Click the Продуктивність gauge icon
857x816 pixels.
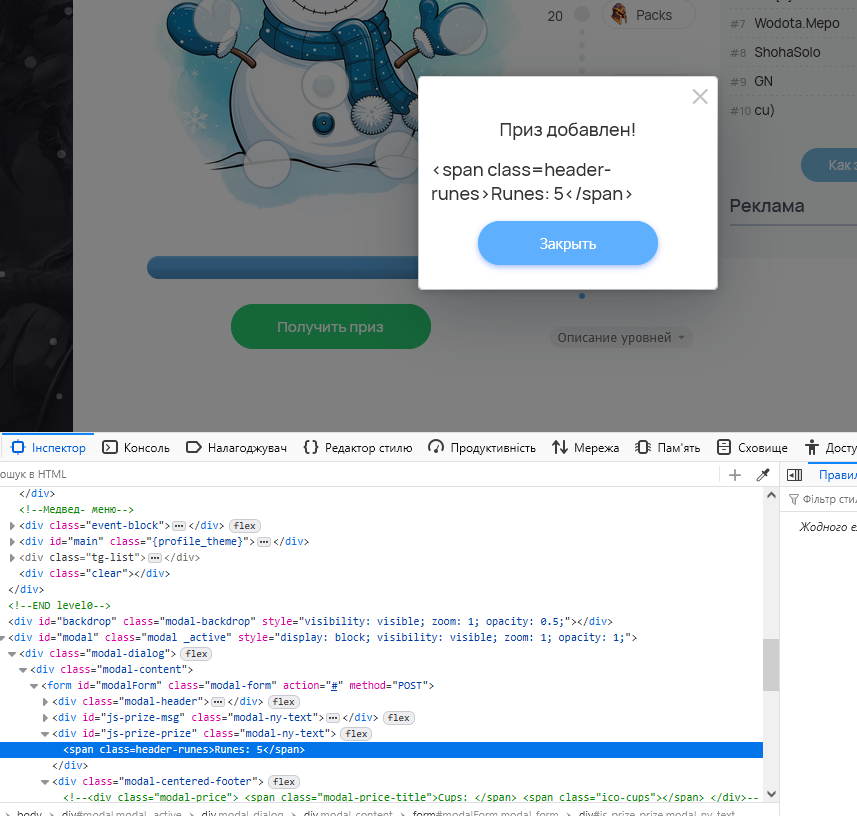[436, 447]
